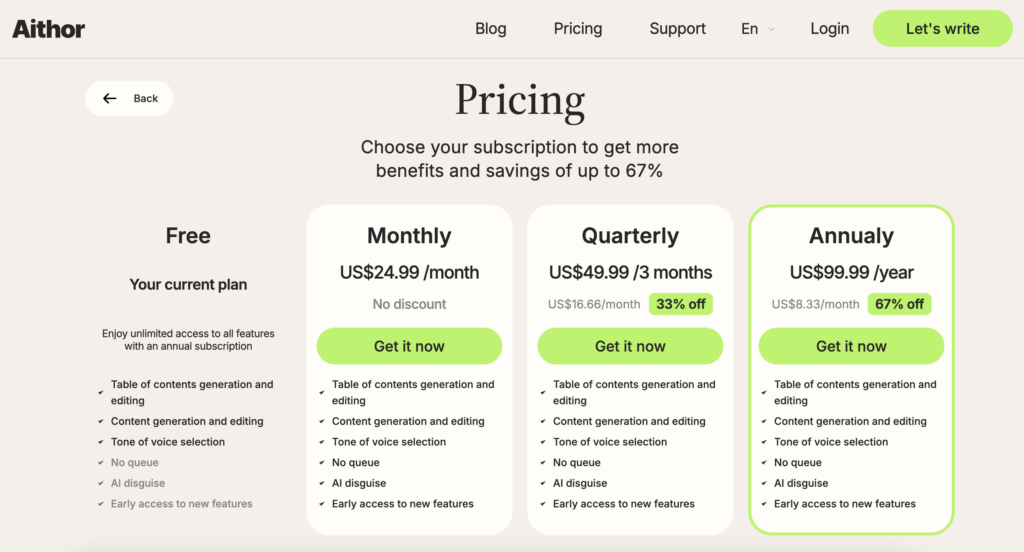Click checkmark beside Quarterly Tone of voice selection

pos(543,442)
